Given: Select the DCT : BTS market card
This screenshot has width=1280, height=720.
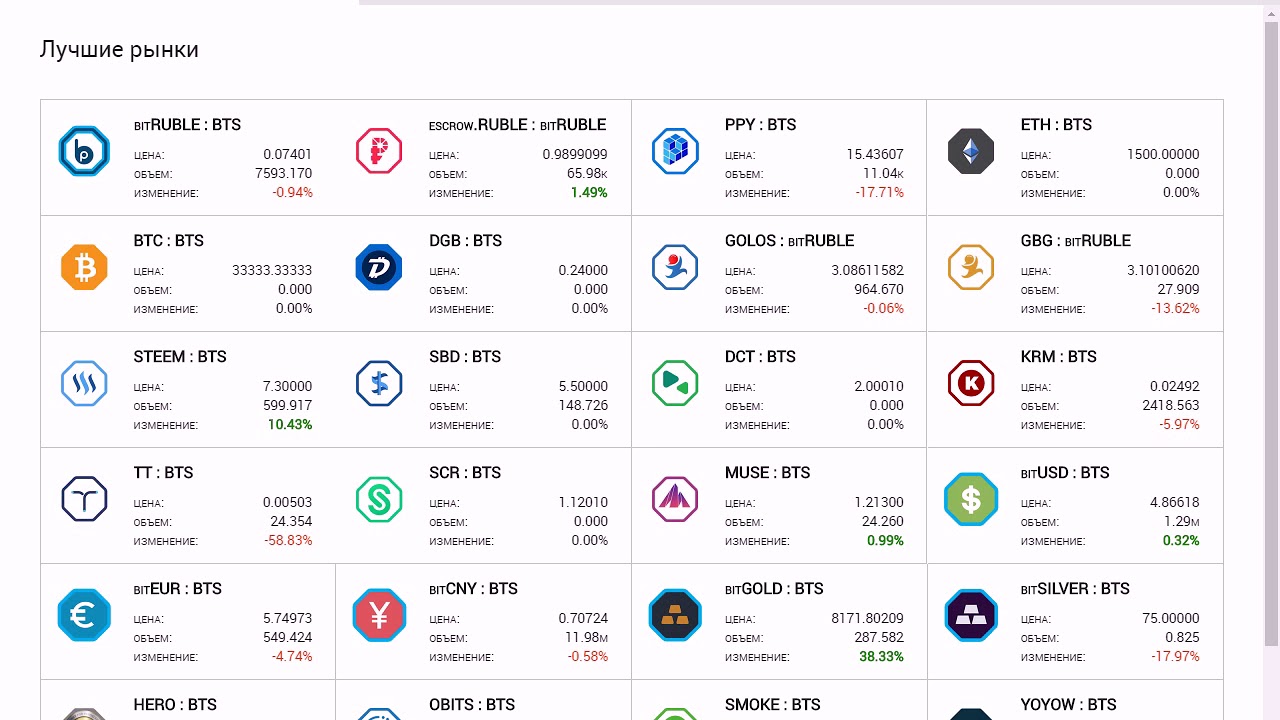Looking at the screenshot, I should pos(778,389).
